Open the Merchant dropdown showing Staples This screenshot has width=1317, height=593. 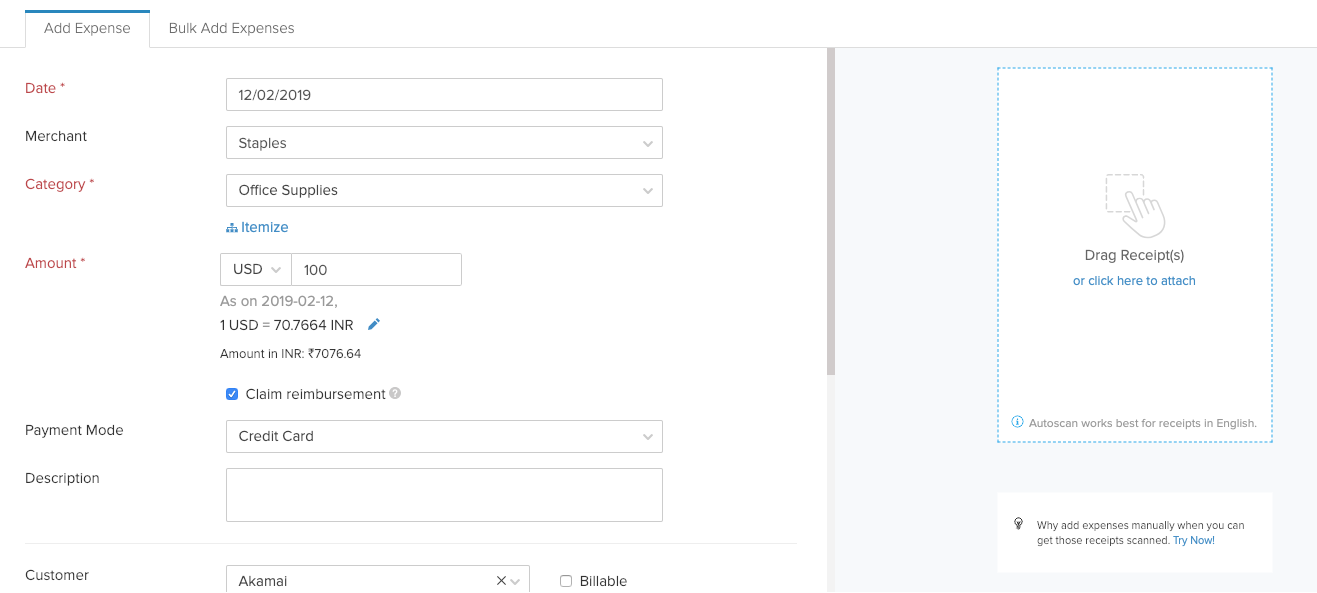(647, 143)
